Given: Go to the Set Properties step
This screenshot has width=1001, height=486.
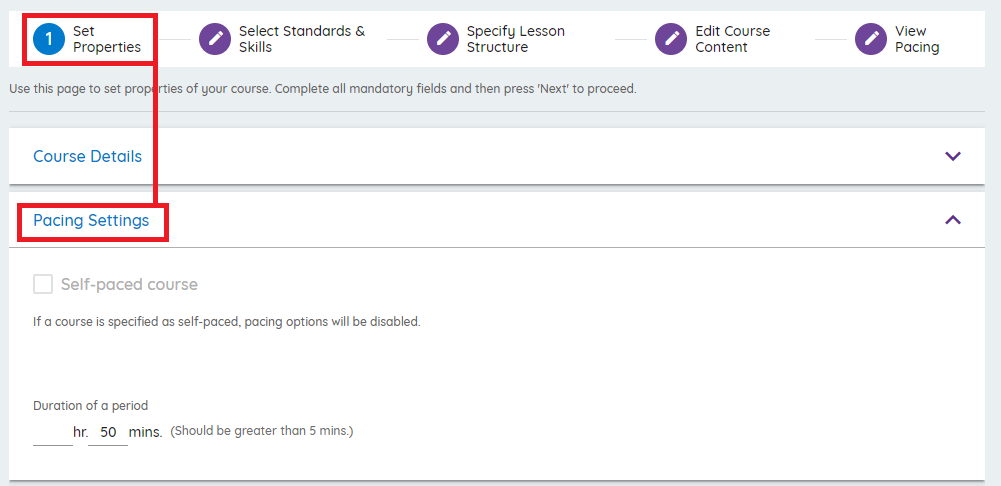Looking at the screenshot, I should coord(106,39).
